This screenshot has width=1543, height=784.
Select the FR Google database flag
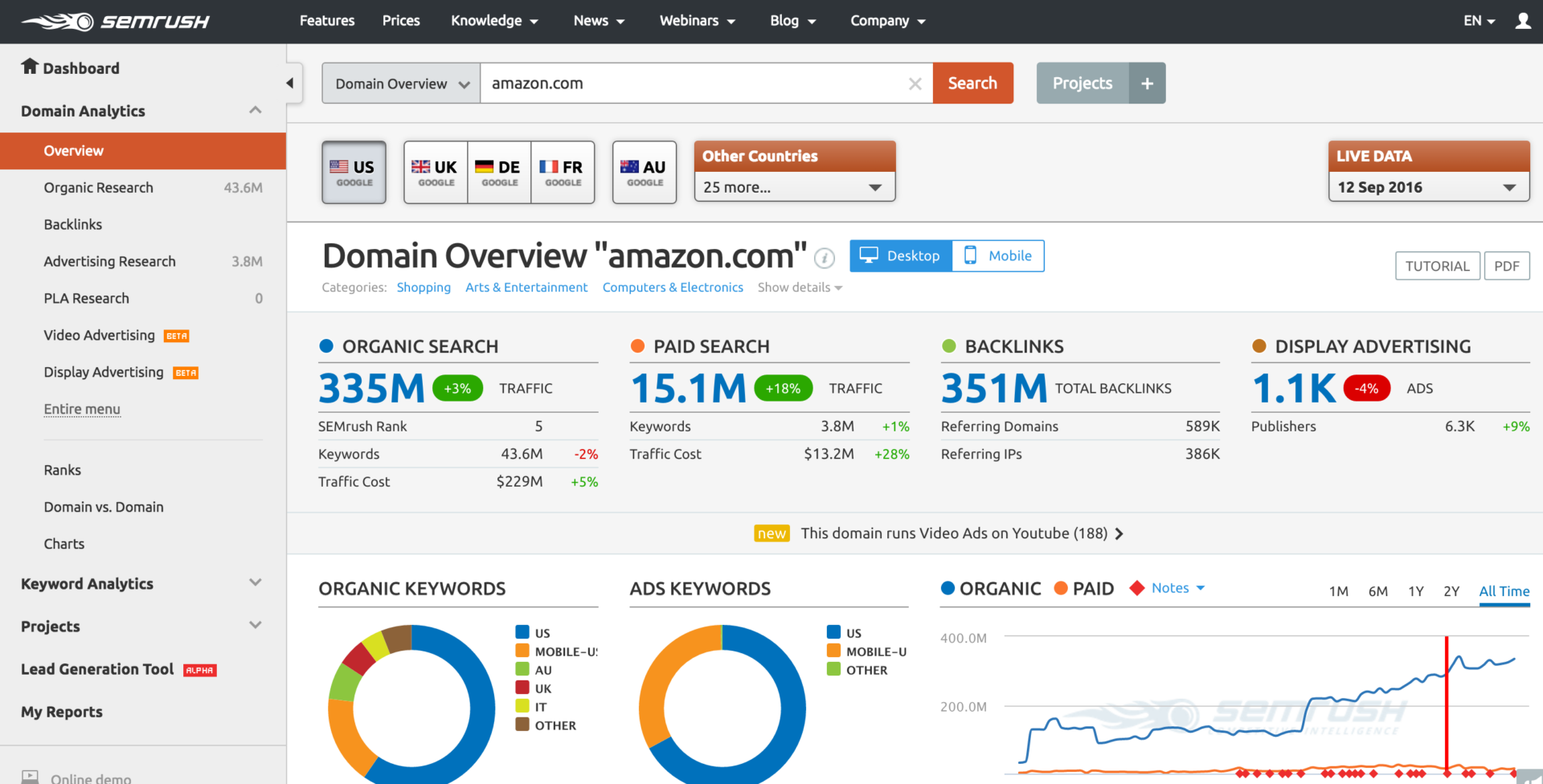563,172
